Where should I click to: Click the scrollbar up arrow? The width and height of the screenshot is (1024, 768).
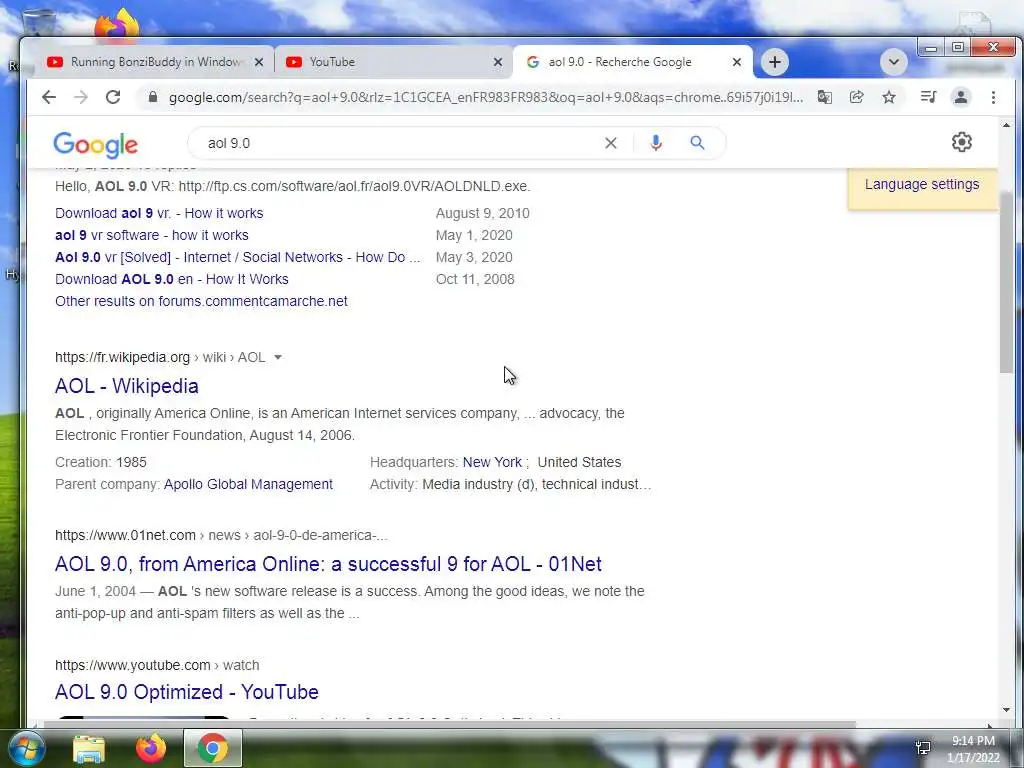(x=1006, y=125)
